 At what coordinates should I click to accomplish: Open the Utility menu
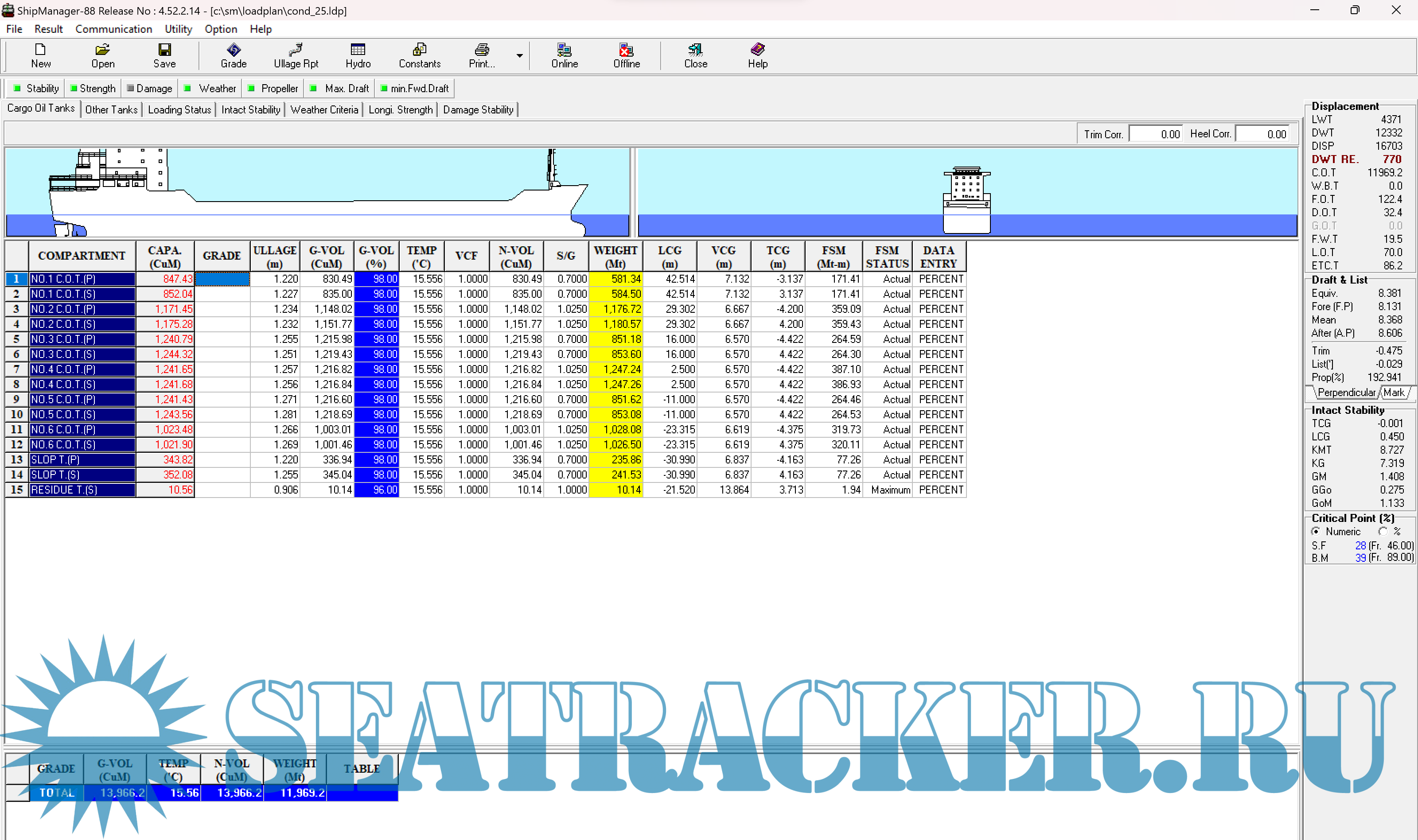click(x=178, y=29)
